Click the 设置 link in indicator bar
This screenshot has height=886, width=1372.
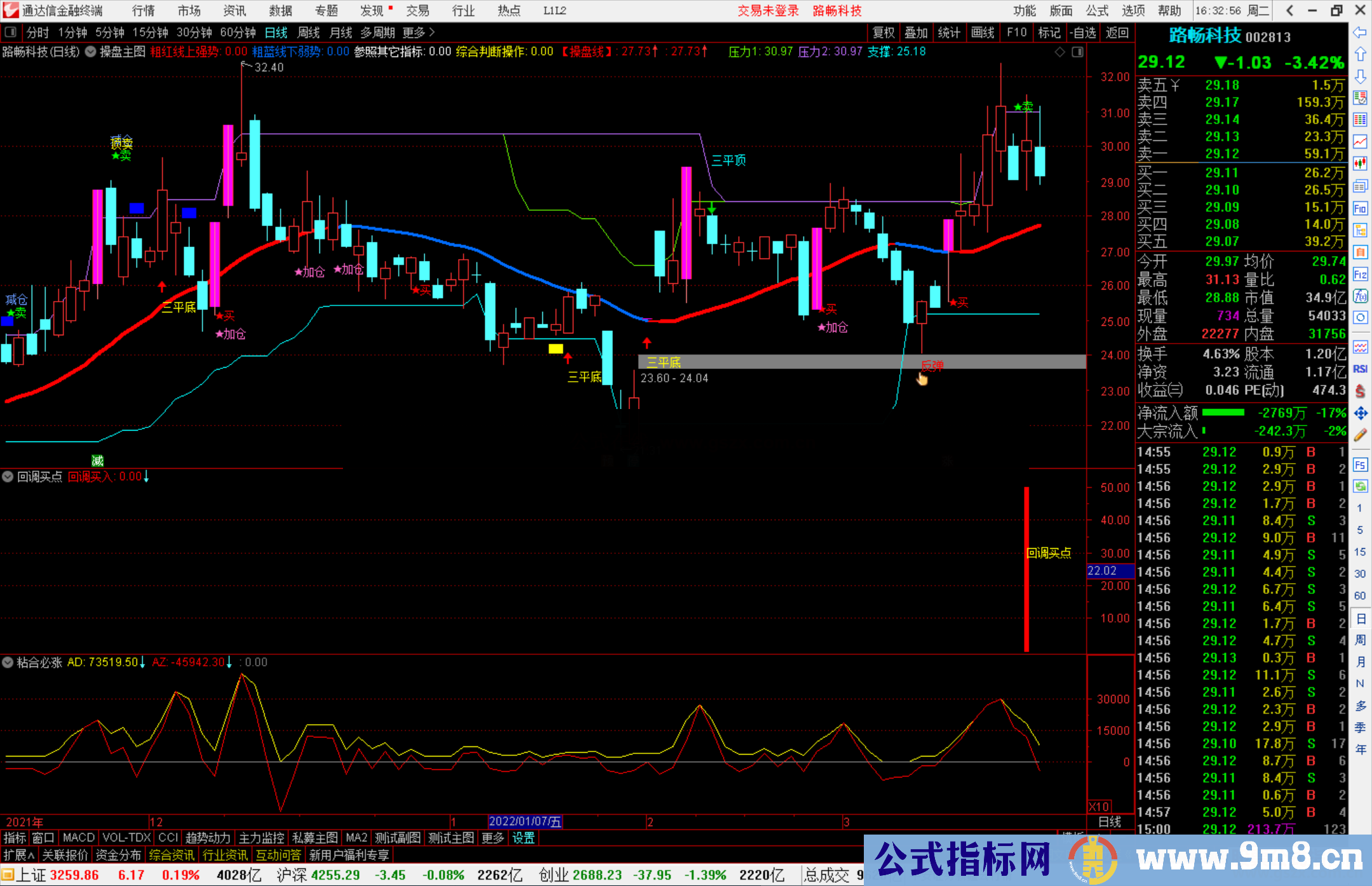click(x=523, y=838)
